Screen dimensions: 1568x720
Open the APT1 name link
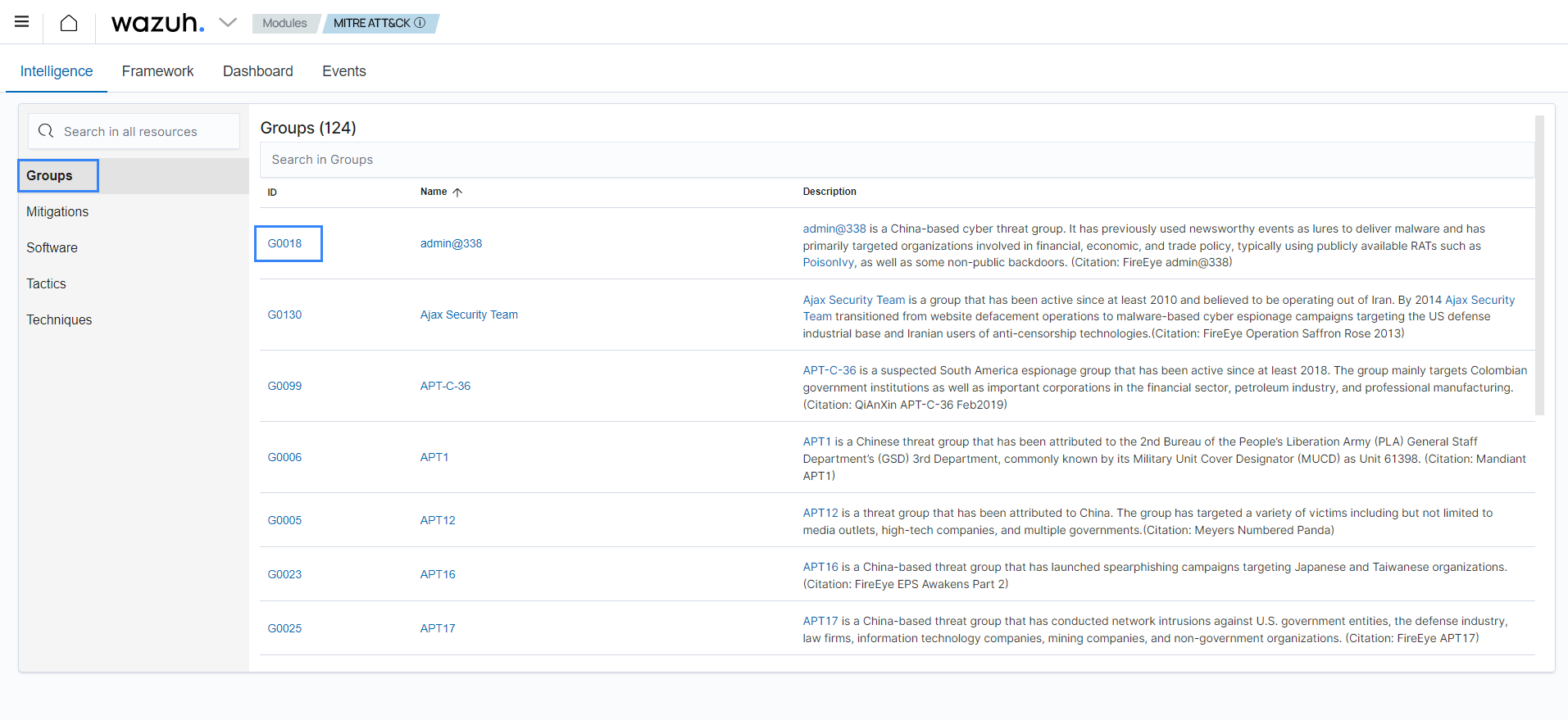[434, 457]
